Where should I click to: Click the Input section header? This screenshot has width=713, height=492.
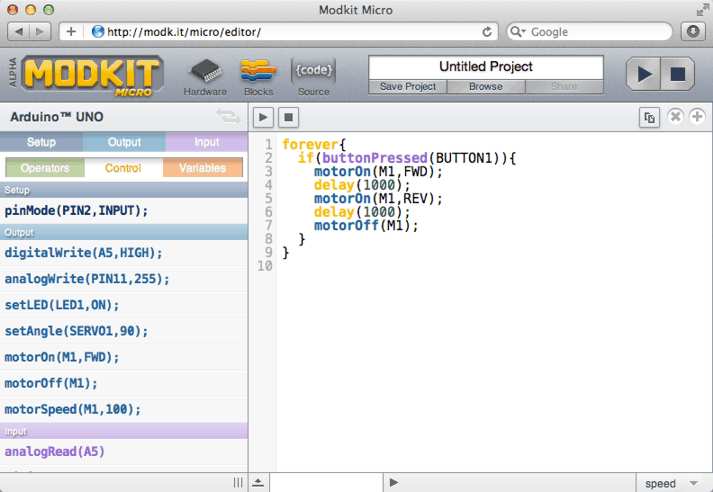tap(124, 431)
